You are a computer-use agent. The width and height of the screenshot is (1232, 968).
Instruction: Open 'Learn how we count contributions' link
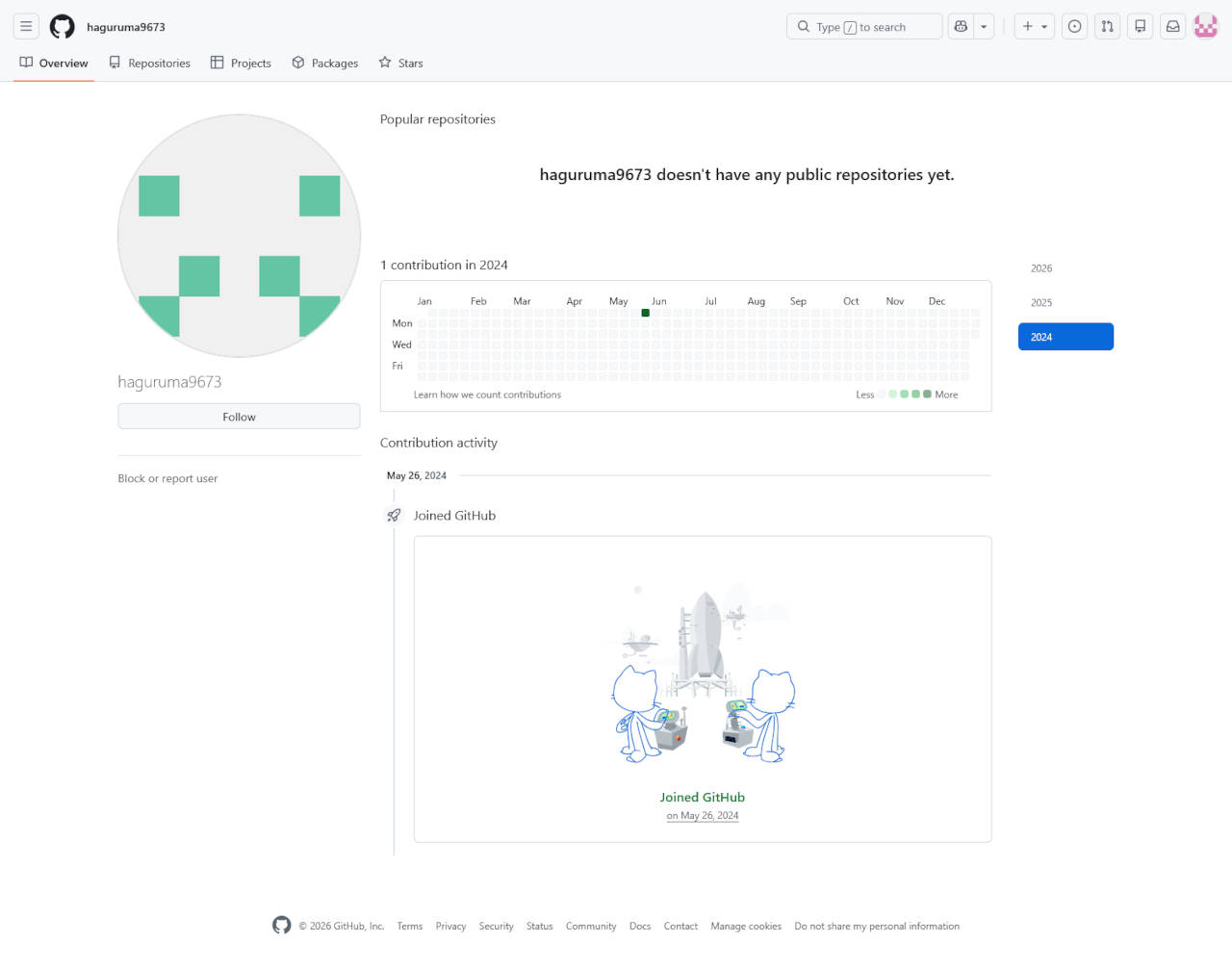487,395
